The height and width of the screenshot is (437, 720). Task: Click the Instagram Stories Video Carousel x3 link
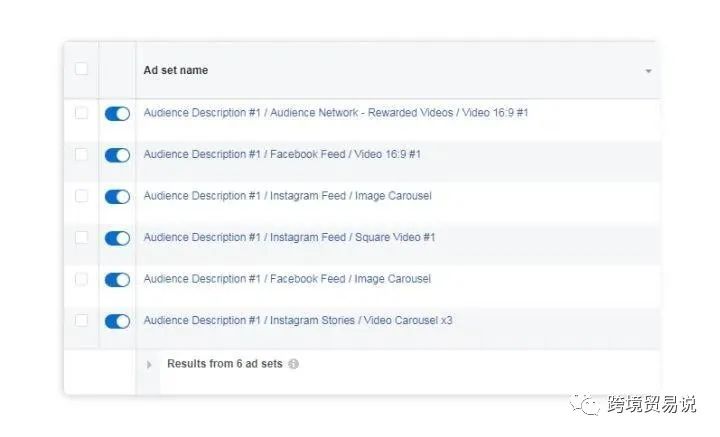coord(298,320)
